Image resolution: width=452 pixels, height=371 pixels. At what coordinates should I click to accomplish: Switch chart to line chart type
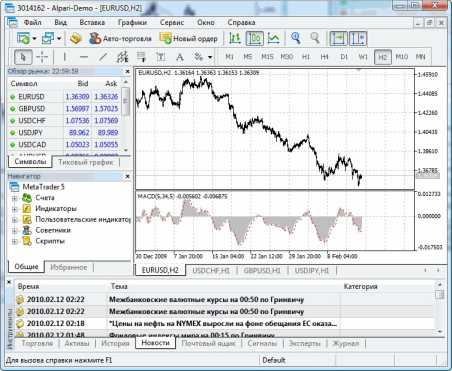[x=274, y=39]
